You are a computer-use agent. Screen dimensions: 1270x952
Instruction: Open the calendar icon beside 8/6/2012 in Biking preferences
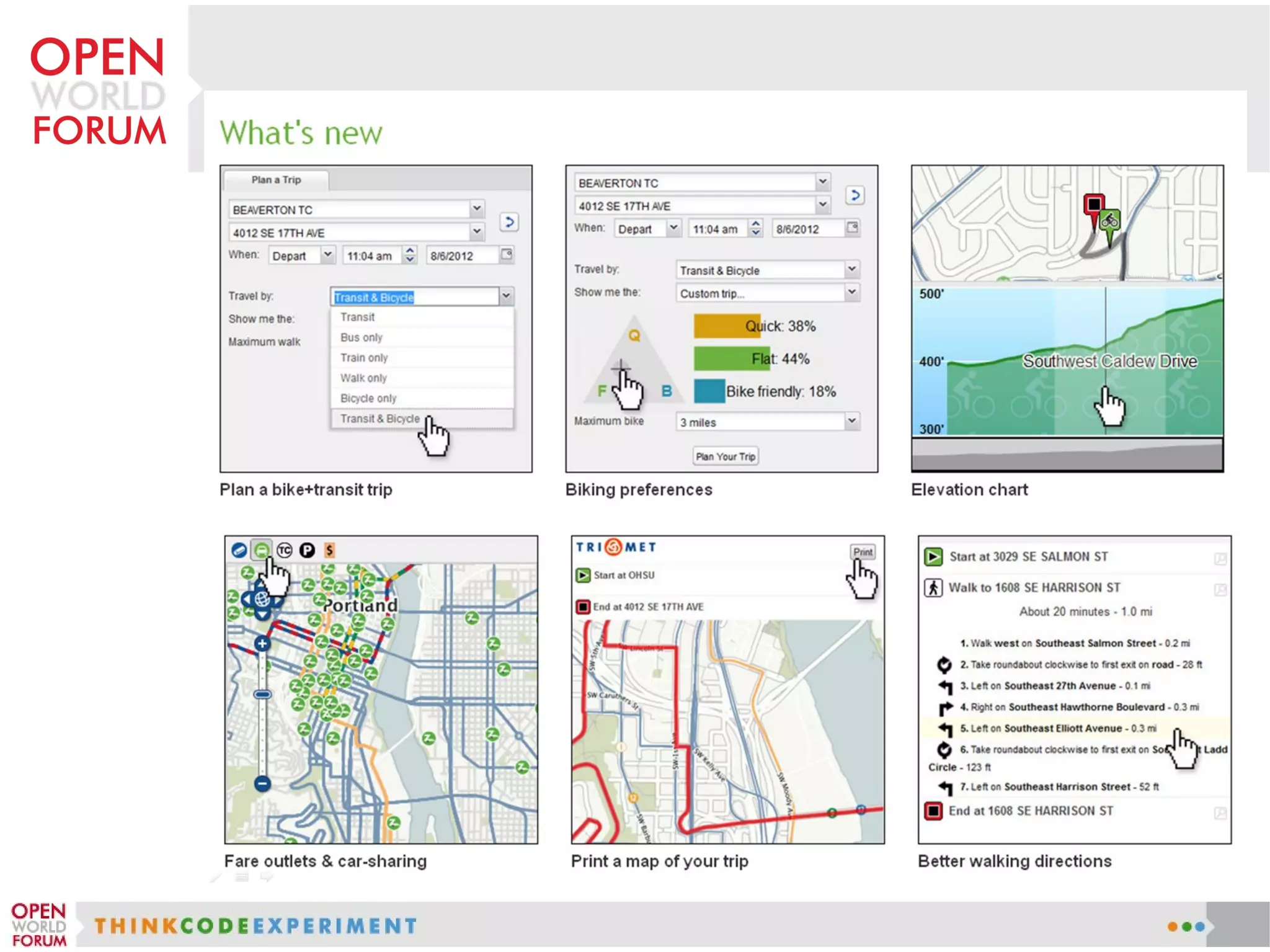pyautogui.click(x=853, y=228)
